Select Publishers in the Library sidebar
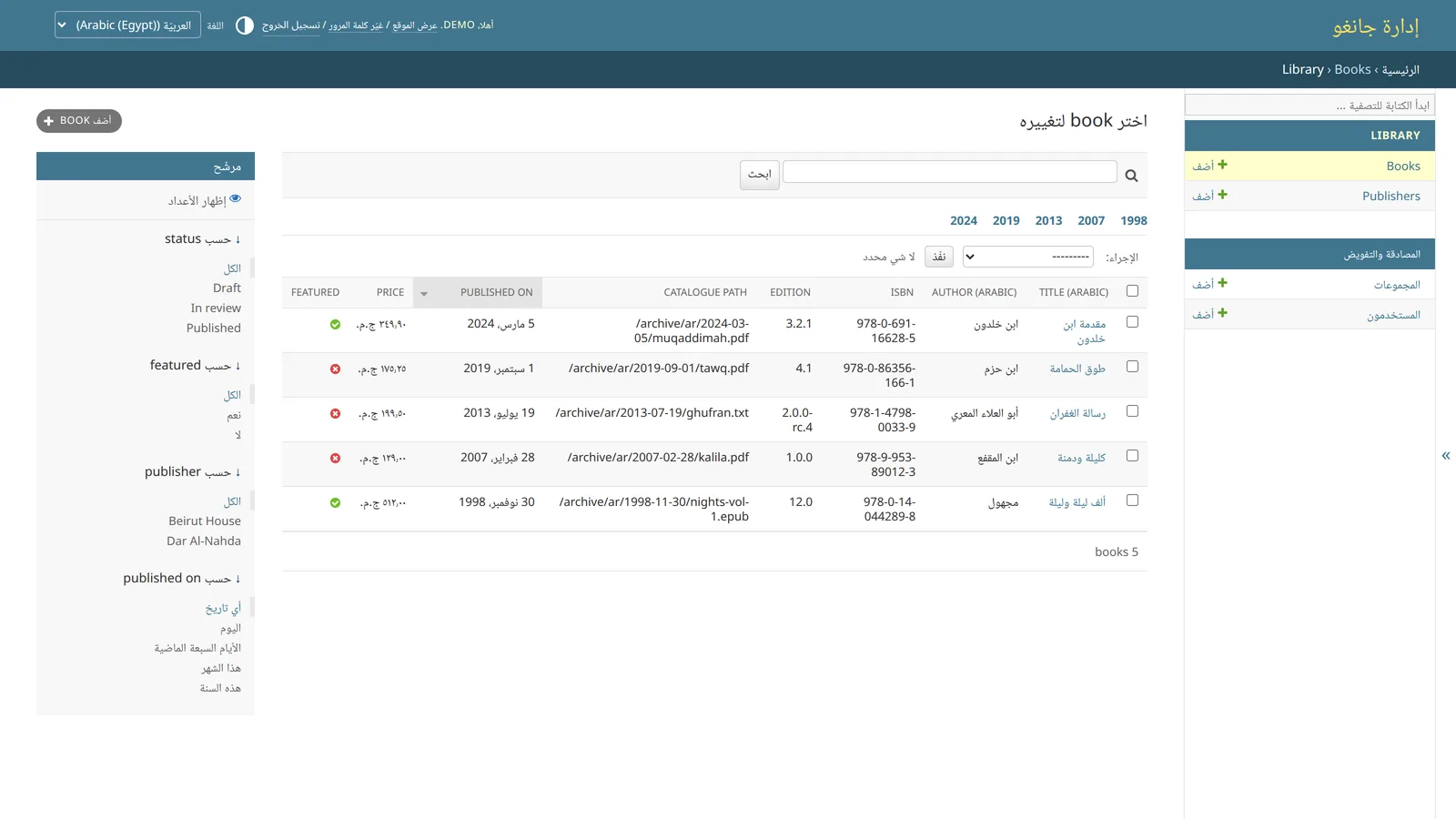The width and height of the screenshot is (1456, 819). click(1391, 196)
